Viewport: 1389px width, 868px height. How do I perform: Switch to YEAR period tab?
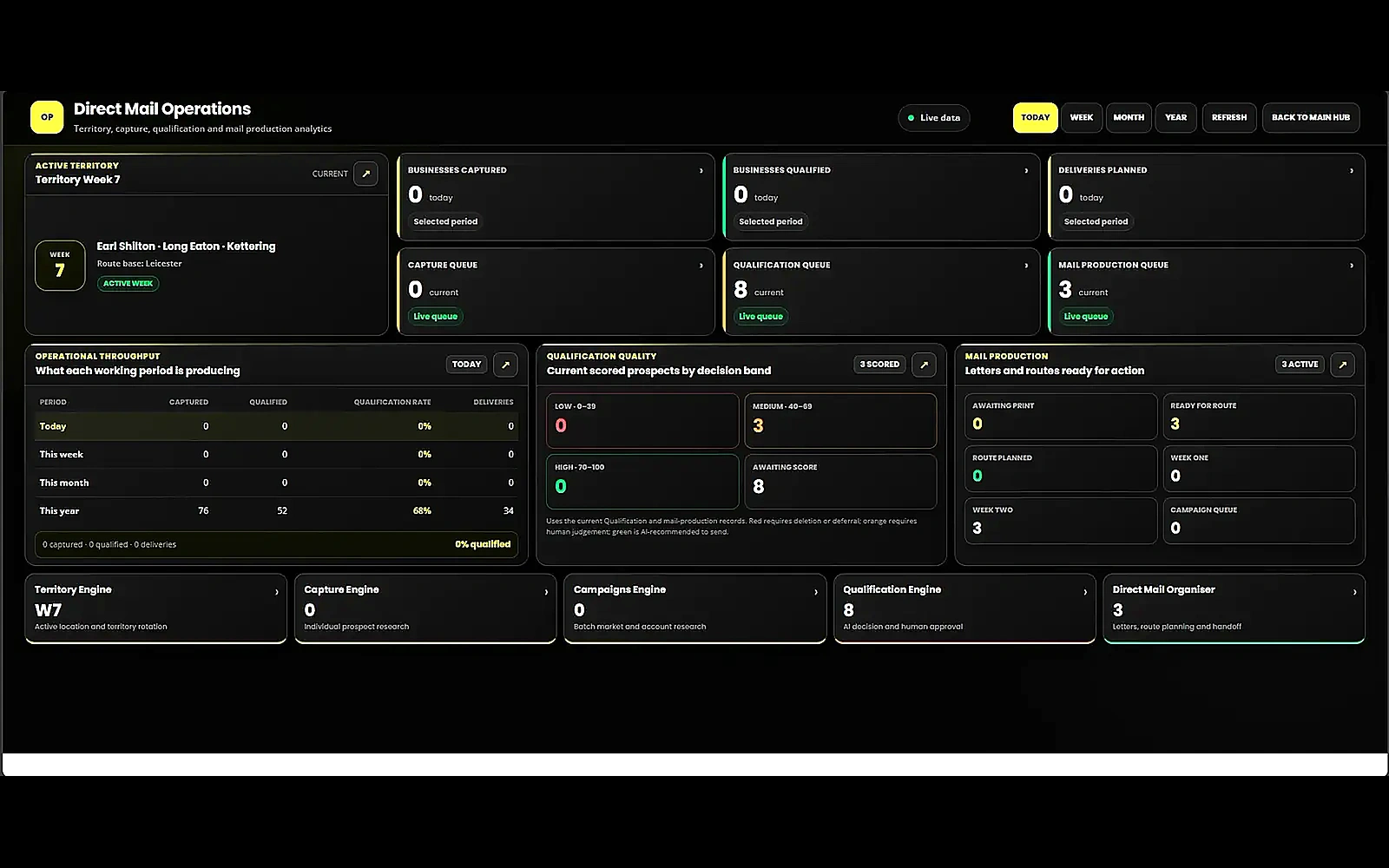tap(1176, 118)
